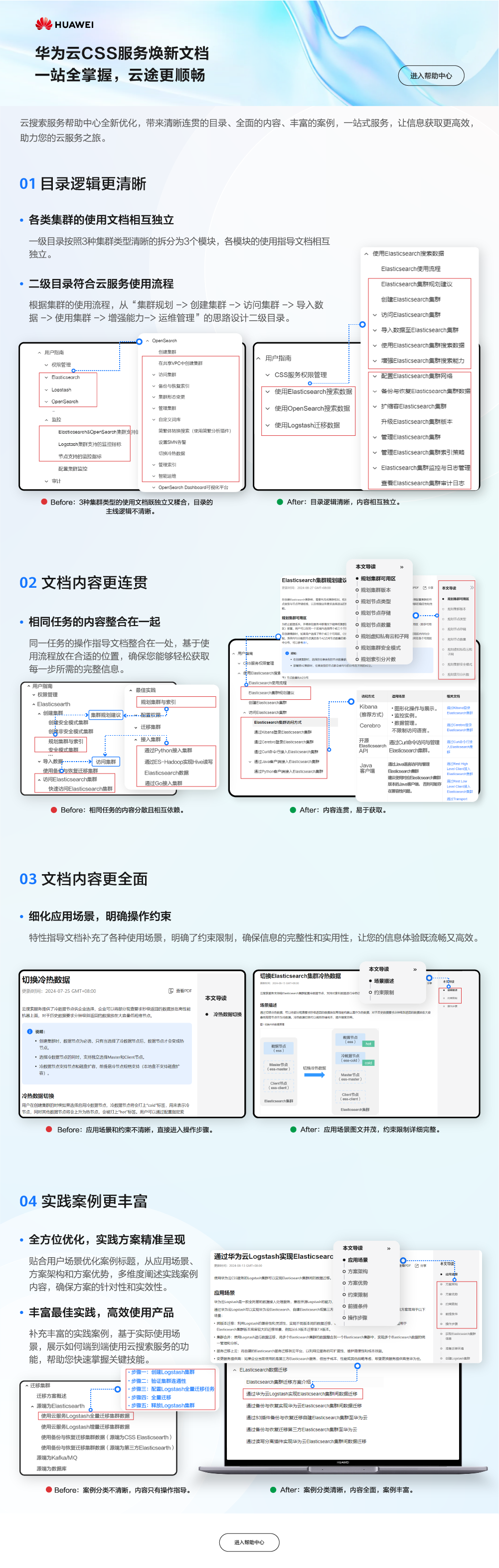The height and width of the screenshot is (1568, 499).
Task: Jump to 方案架构 in section 04 guide panel
Action: click(357, 1272)
